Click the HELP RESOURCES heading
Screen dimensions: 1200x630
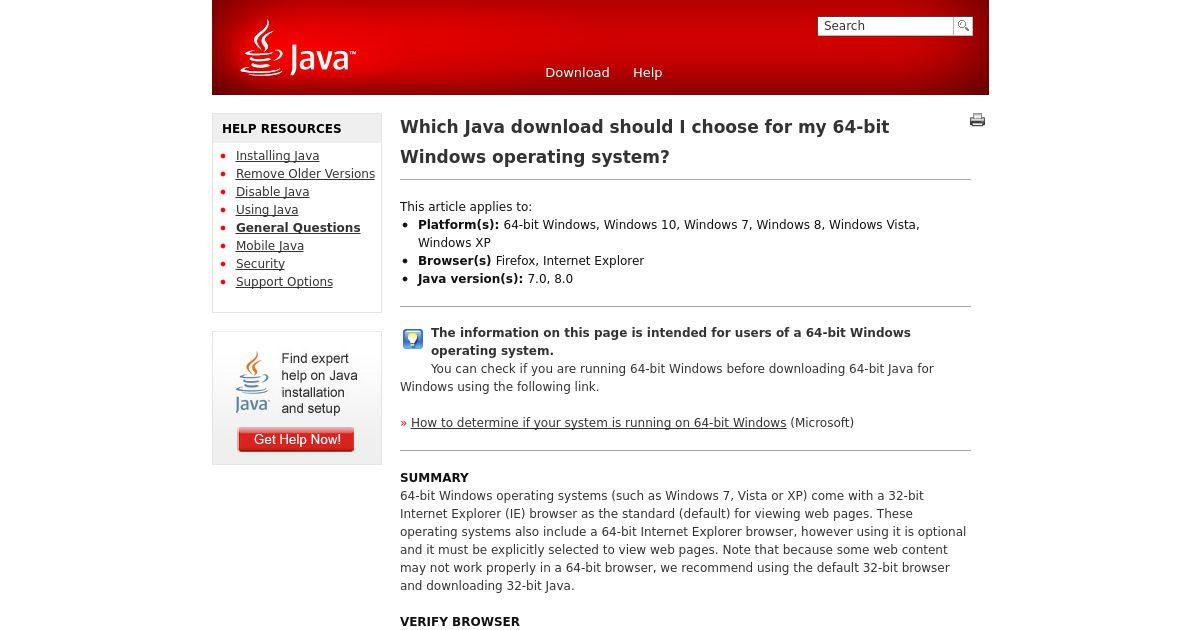pyautogui.click(x=281, y=129)
